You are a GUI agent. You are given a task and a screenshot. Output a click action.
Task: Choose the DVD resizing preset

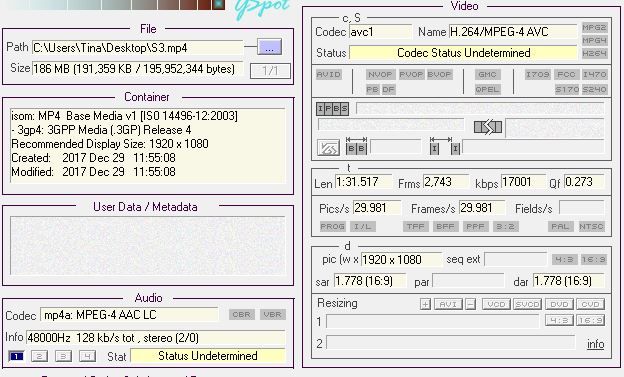(559, 305)
